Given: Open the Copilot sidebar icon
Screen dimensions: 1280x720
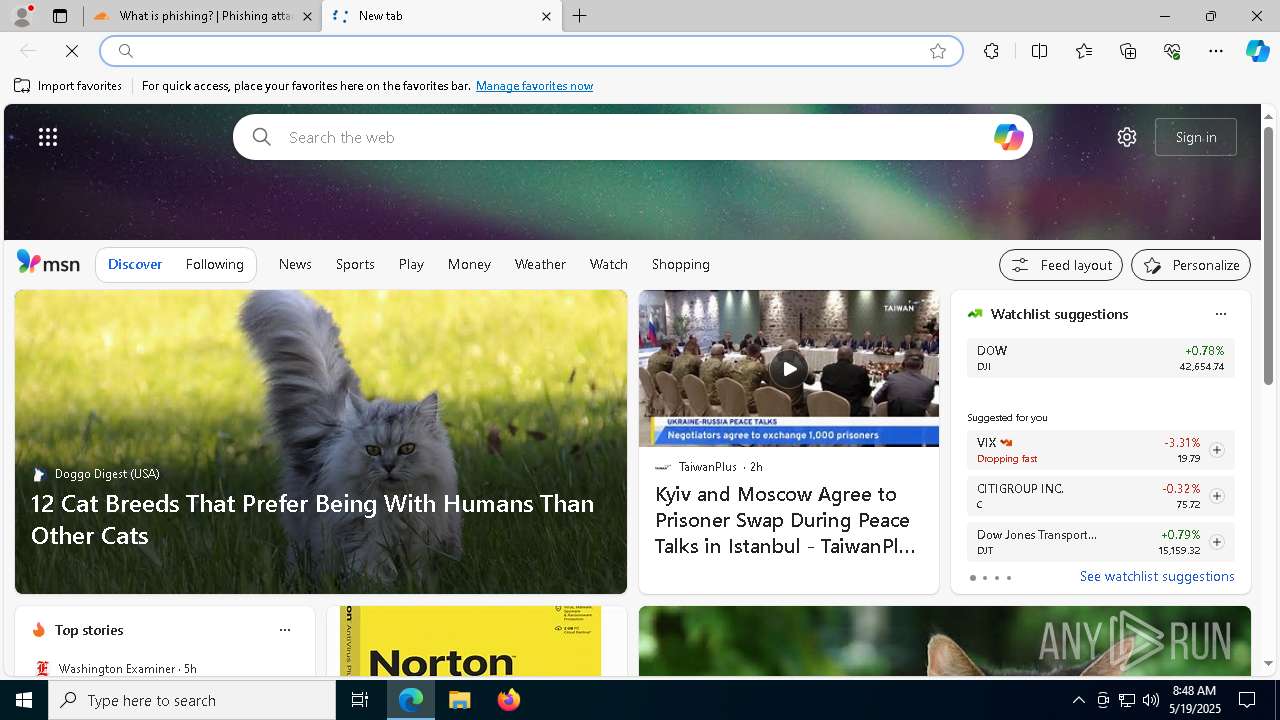Looking at the screenshot, I should (1257, 51).
